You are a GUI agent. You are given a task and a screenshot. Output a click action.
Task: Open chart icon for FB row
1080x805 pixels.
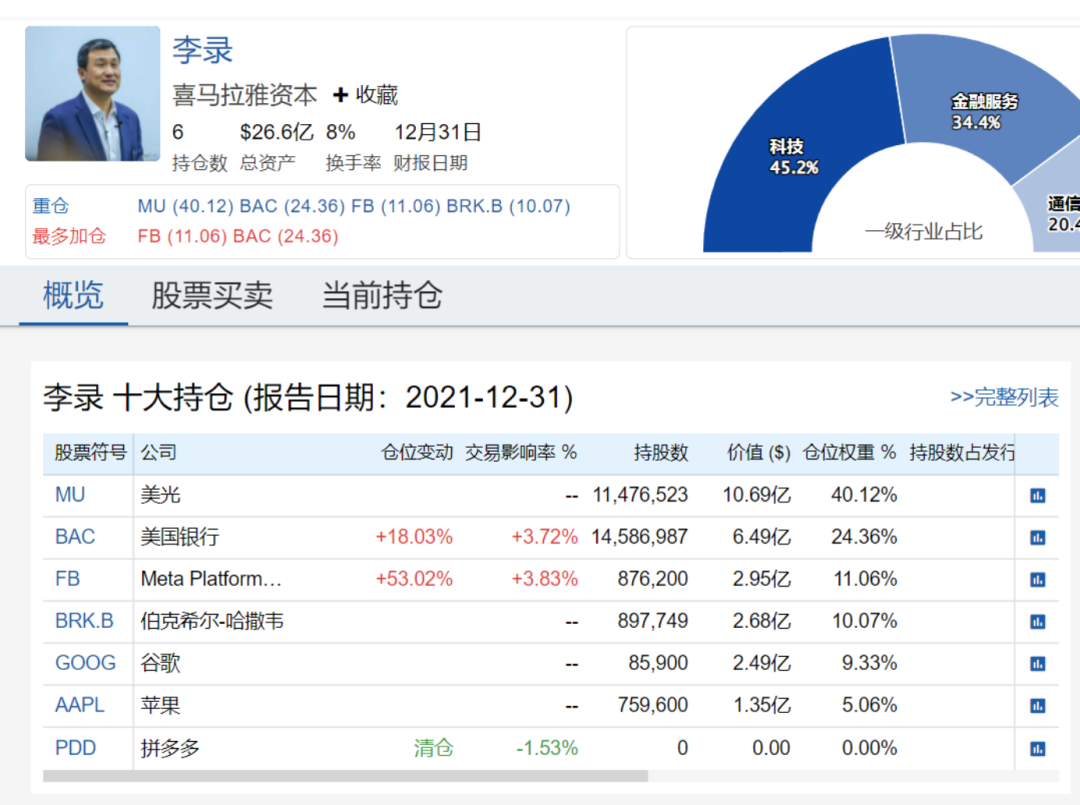coord(1037,579)
